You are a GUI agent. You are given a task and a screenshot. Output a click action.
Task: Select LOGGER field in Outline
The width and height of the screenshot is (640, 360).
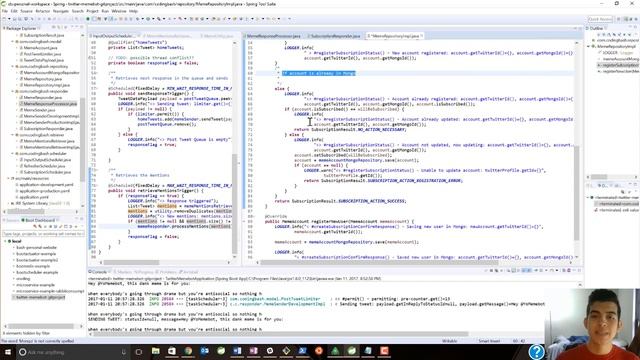[616, 53]
